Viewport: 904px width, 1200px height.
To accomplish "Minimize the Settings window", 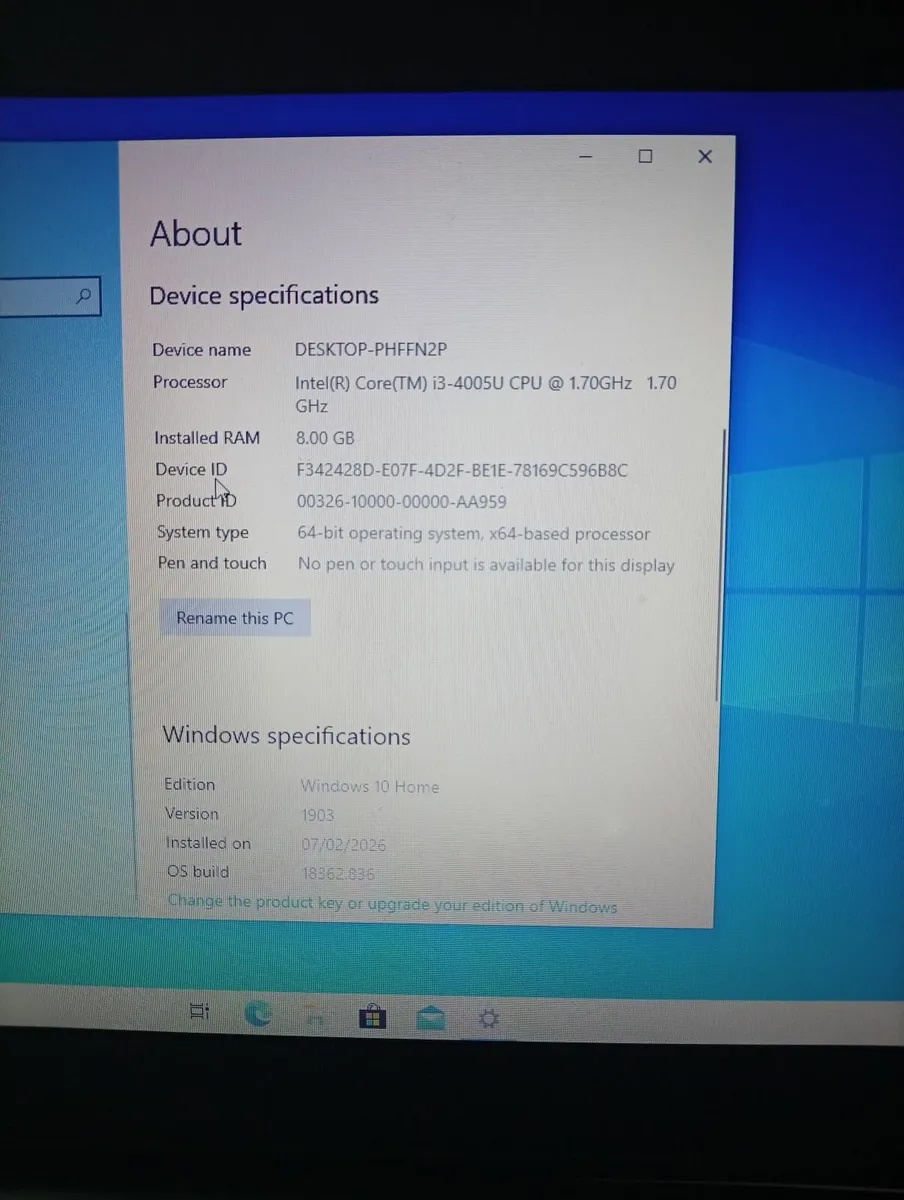I will (585, 156).
